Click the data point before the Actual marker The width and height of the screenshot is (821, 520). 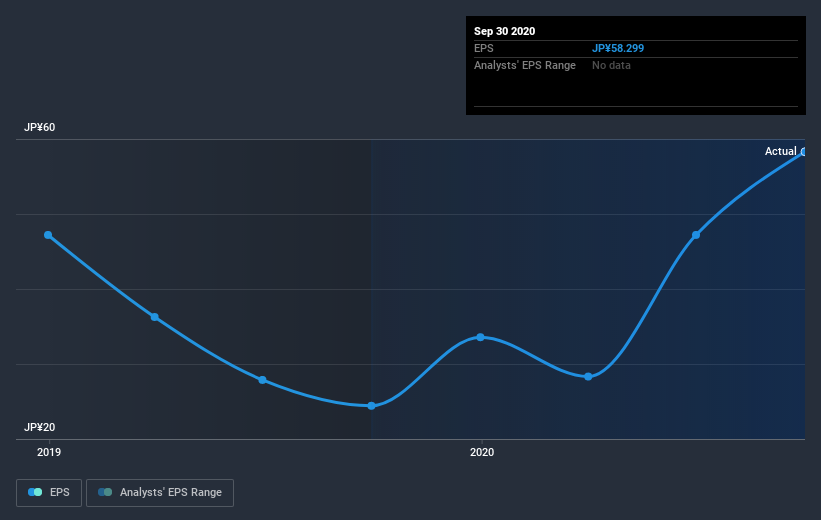pyautogui.click(x=696, y=235)
